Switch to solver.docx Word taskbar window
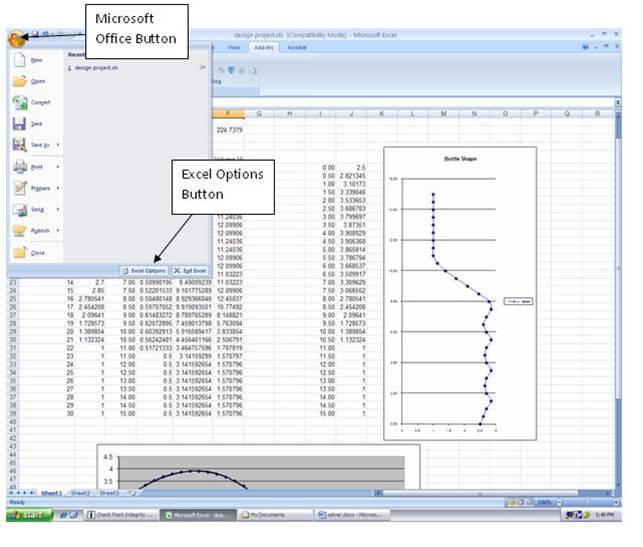The height and width of the screenshot is (547, 643). click(x=353, y=515)
